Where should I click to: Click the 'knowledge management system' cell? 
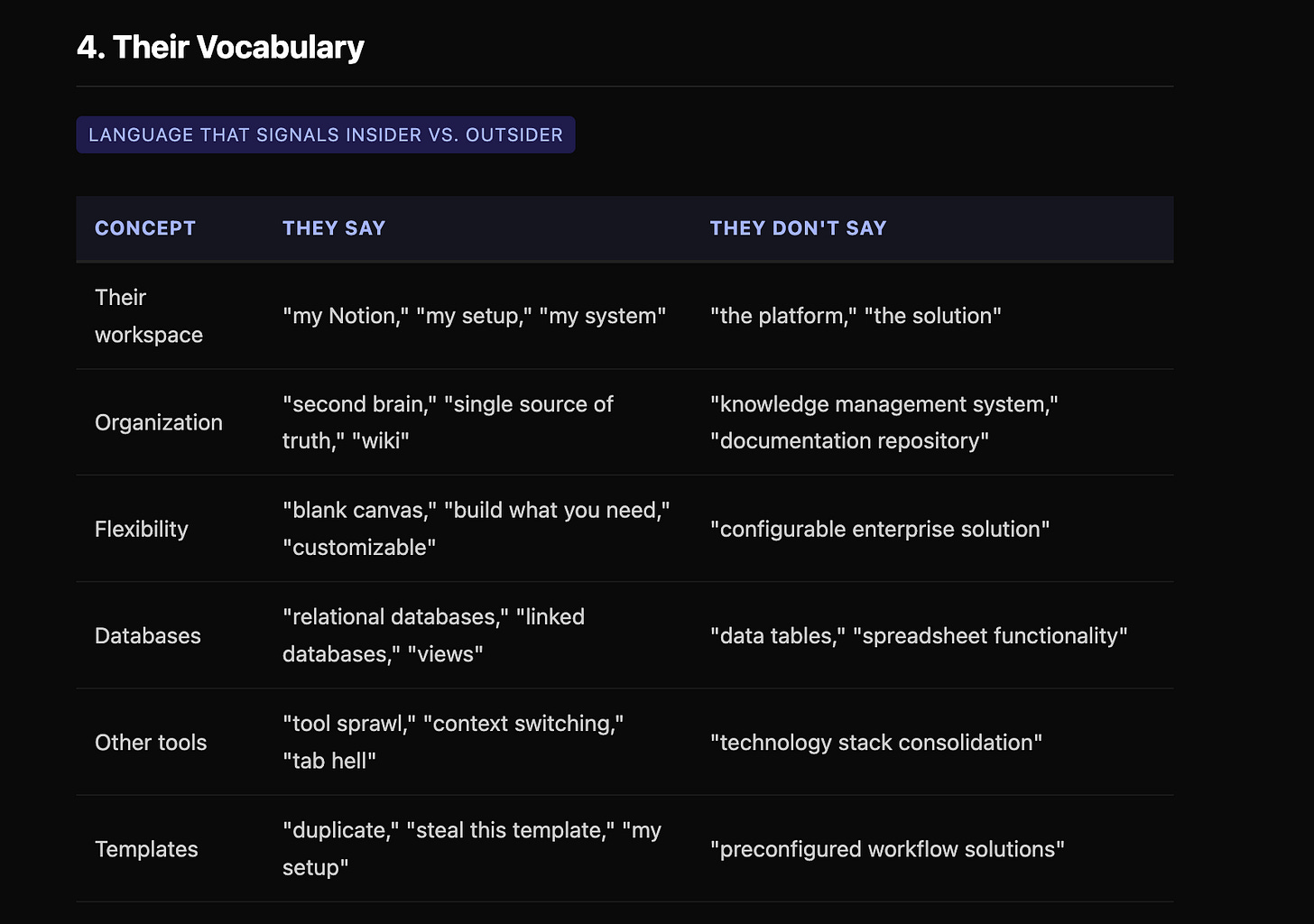[x=884, y=422]
